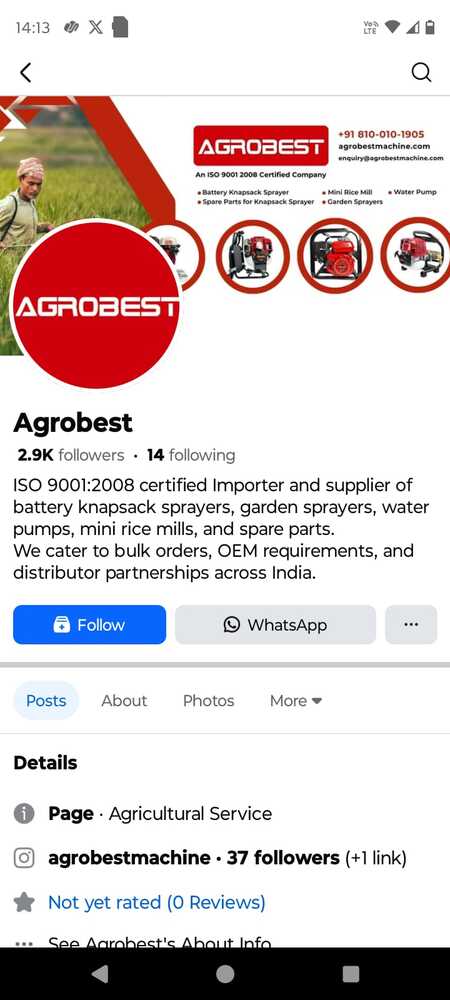Tap the star rating icon

point(24,902)
